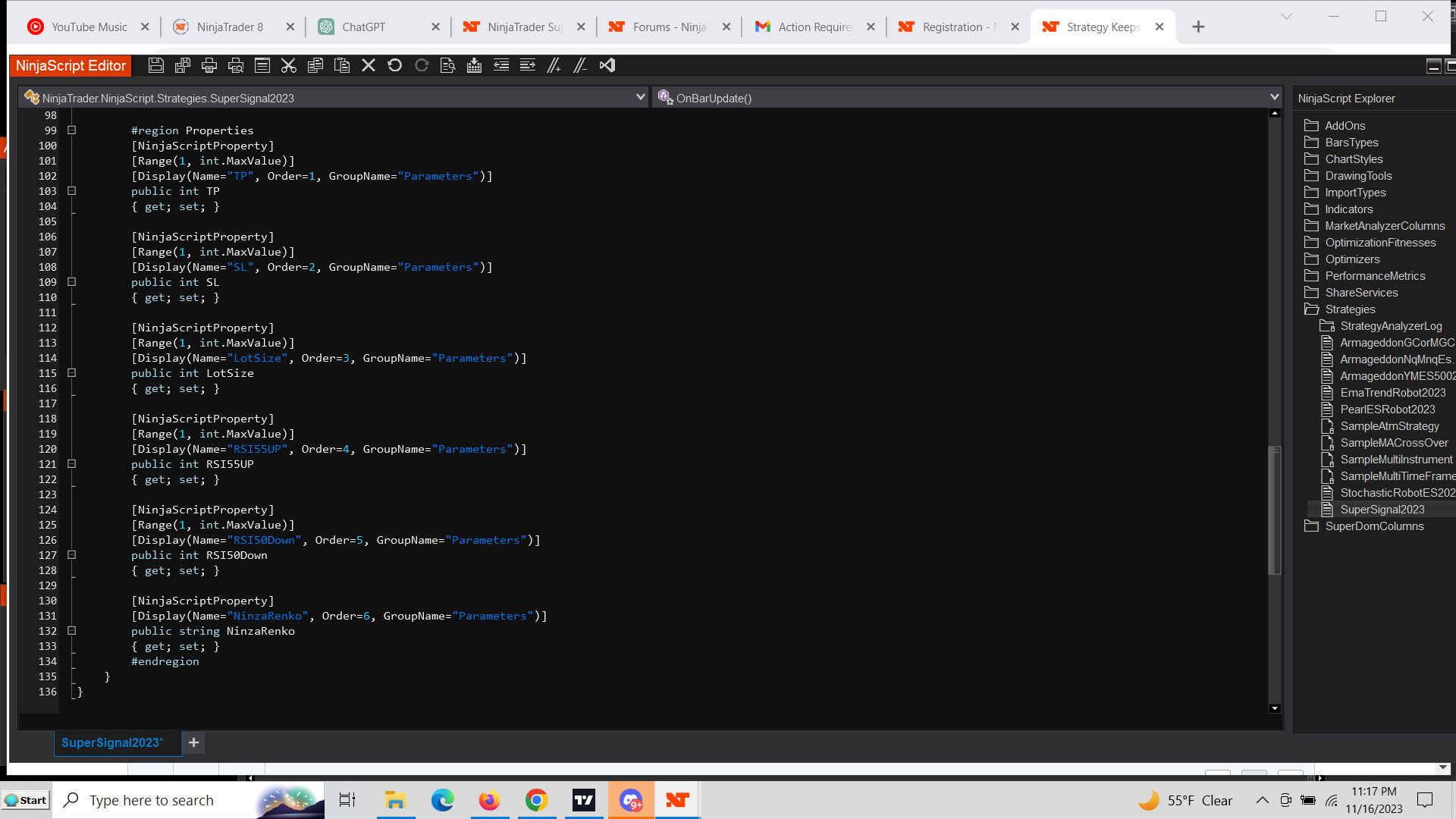Viewport: 1456px width, 819px height.
Task: Click the Increase indent icon
Action: click(x=528, y=66)
